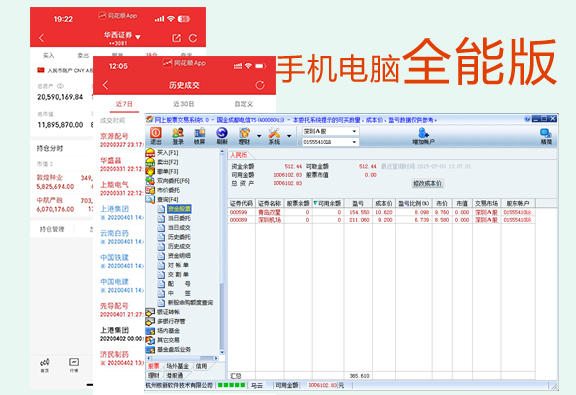Click the tree panel vertical scrollbar
This screenshot has width=576, height=395.
click(x=222, y=251)
